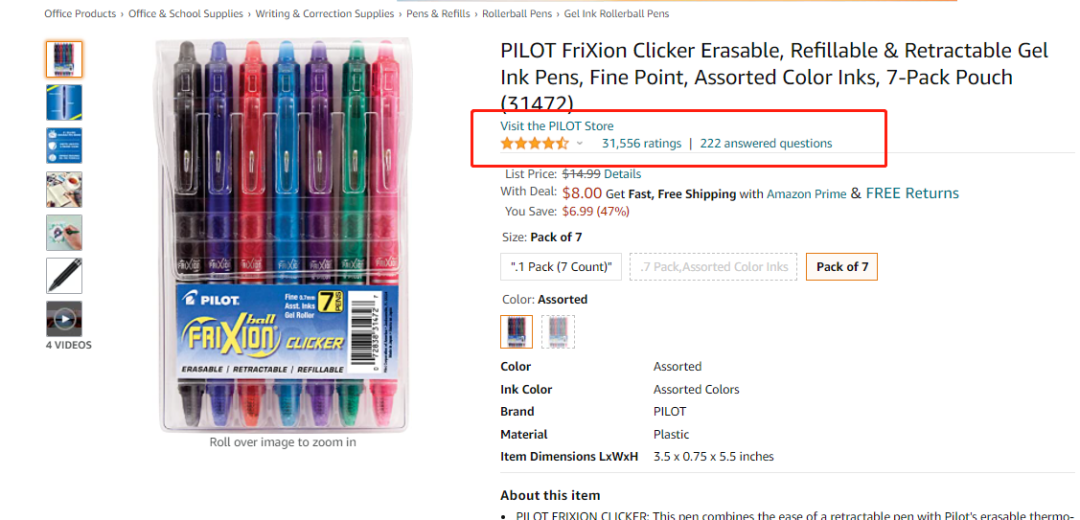
Task: Select the first pen pack thumbnail
Action: pos(65,59)
